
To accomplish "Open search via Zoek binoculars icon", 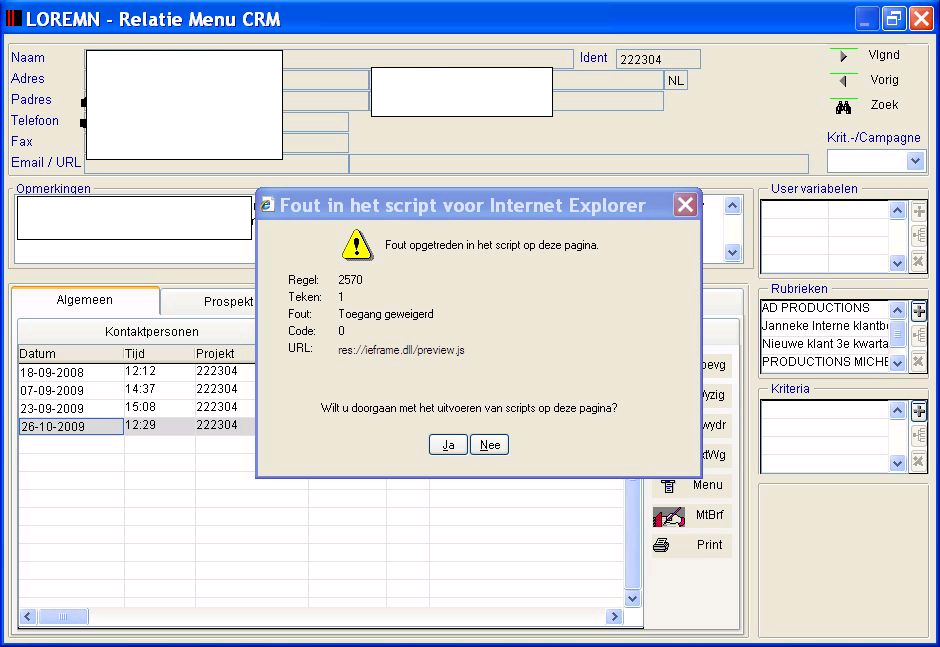I will pyautogui.click(x=843, y=107).
